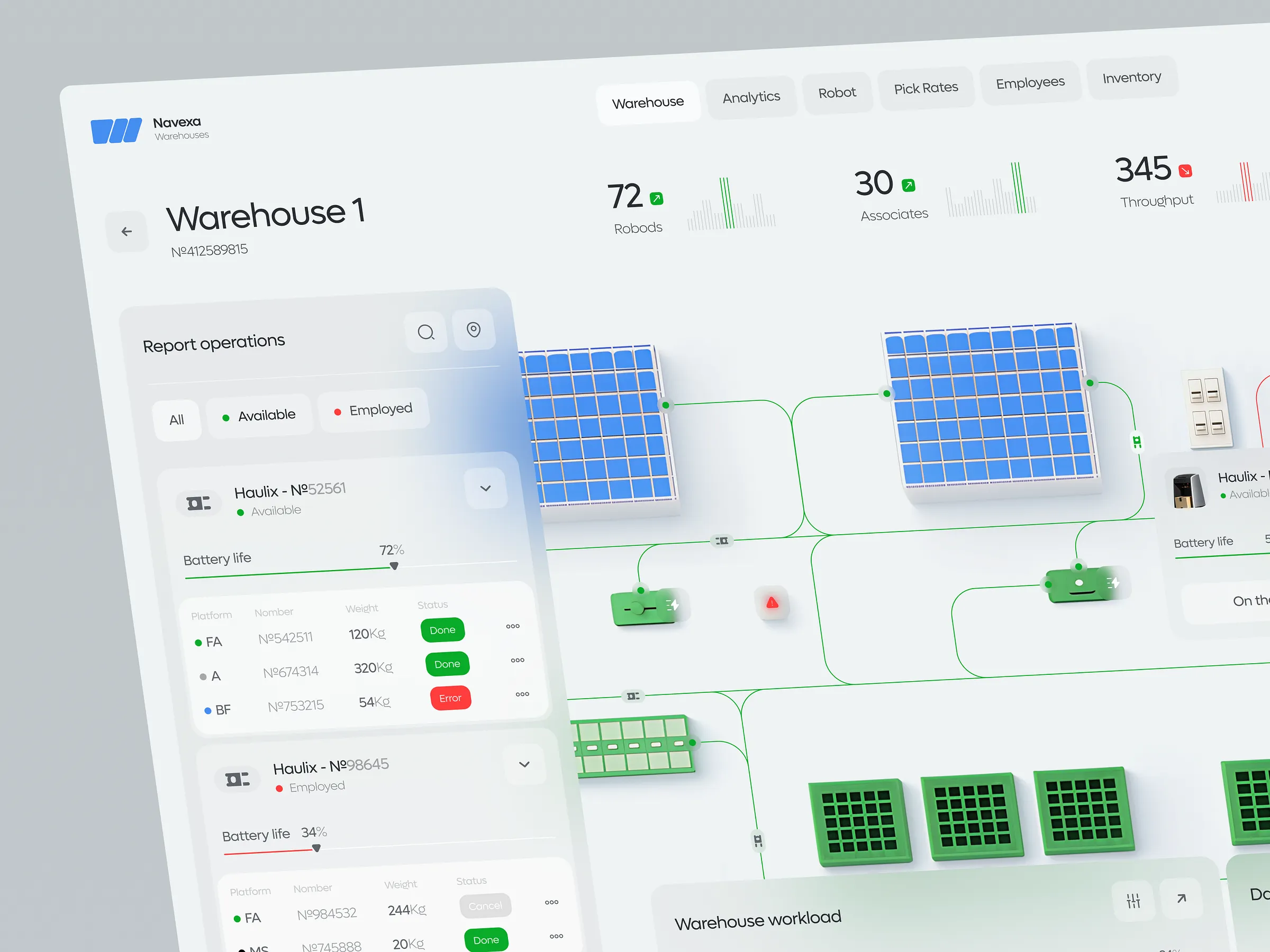Collapse the Haulix N°98645 card
Image resolution: width=1270 pixels, height=952 pixels.
tap(524, 764)
